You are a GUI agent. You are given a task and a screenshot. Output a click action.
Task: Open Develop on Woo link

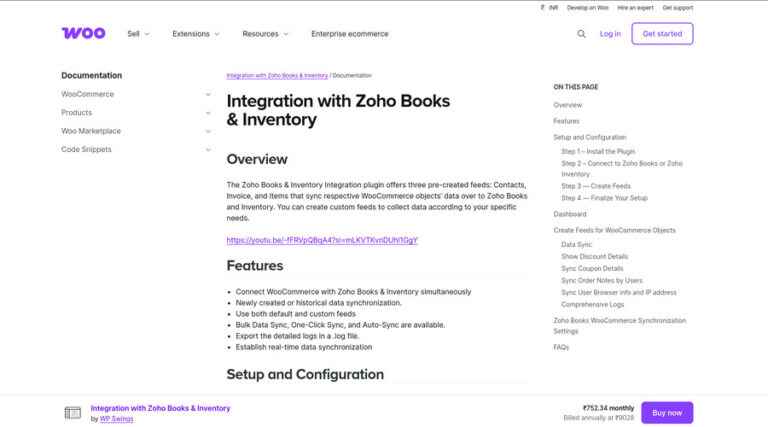pos(588,8)
